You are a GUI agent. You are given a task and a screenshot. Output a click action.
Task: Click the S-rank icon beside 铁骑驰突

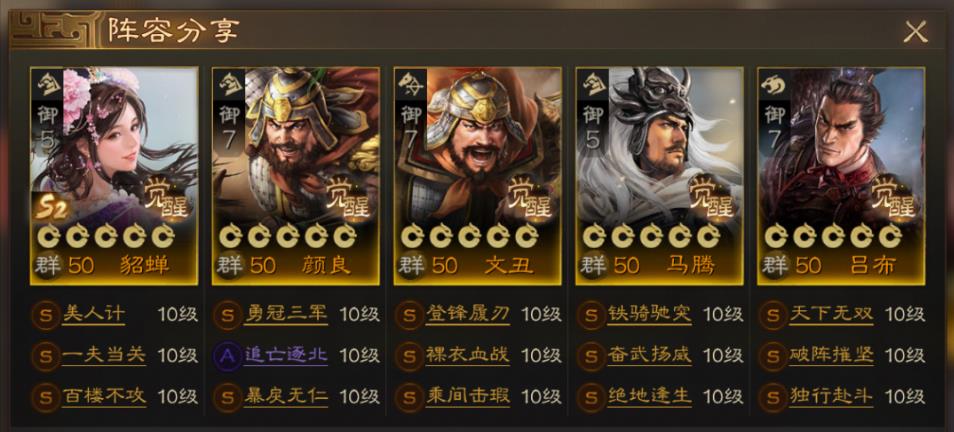click(x=591, y=315)
